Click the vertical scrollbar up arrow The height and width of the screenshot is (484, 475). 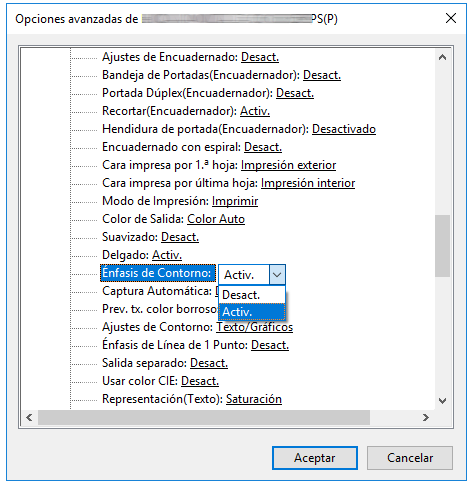click(x=442, y=57)
